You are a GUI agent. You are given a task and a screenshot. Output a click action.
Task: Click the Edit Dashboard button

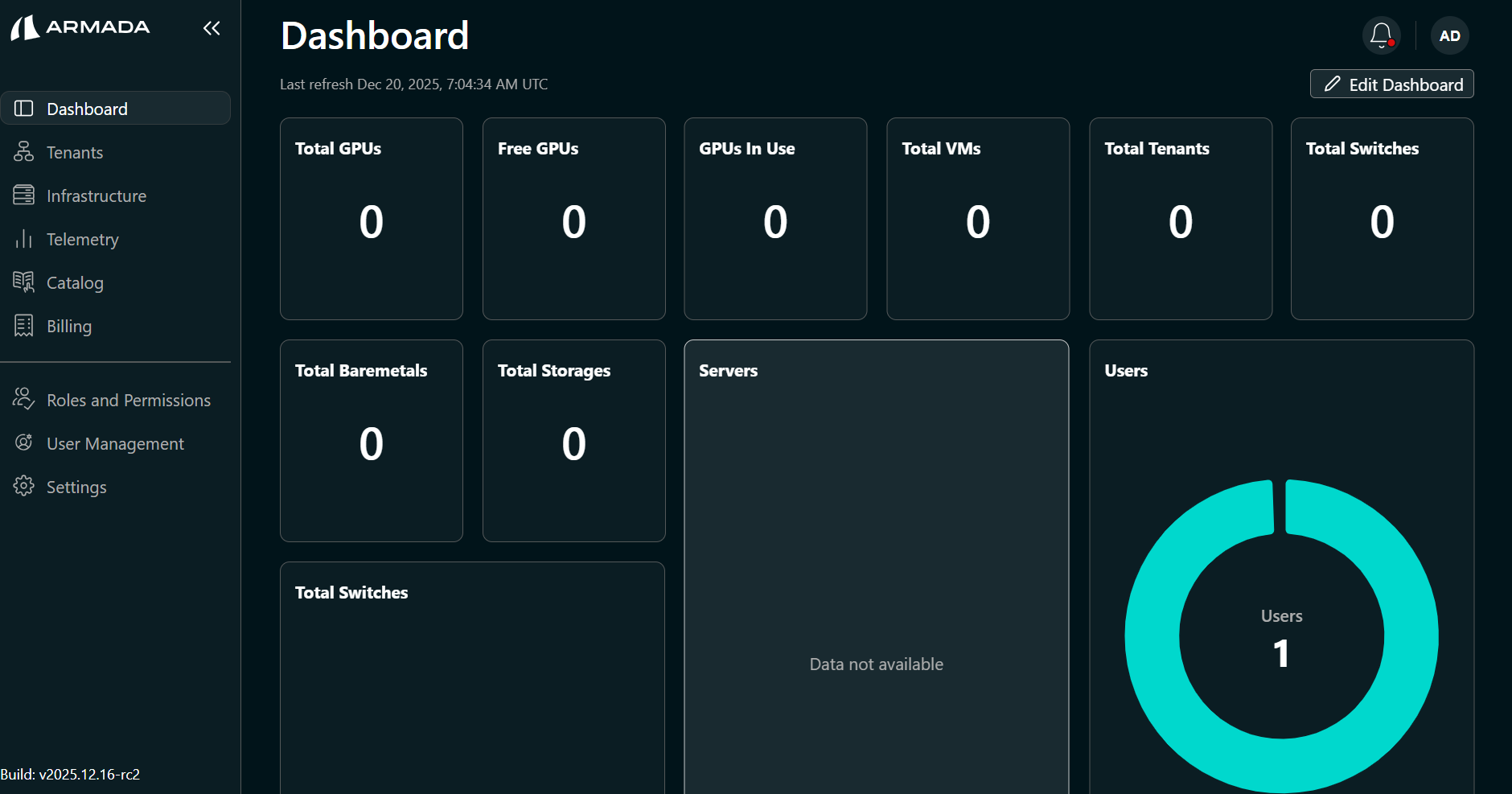pos(1391,84)
